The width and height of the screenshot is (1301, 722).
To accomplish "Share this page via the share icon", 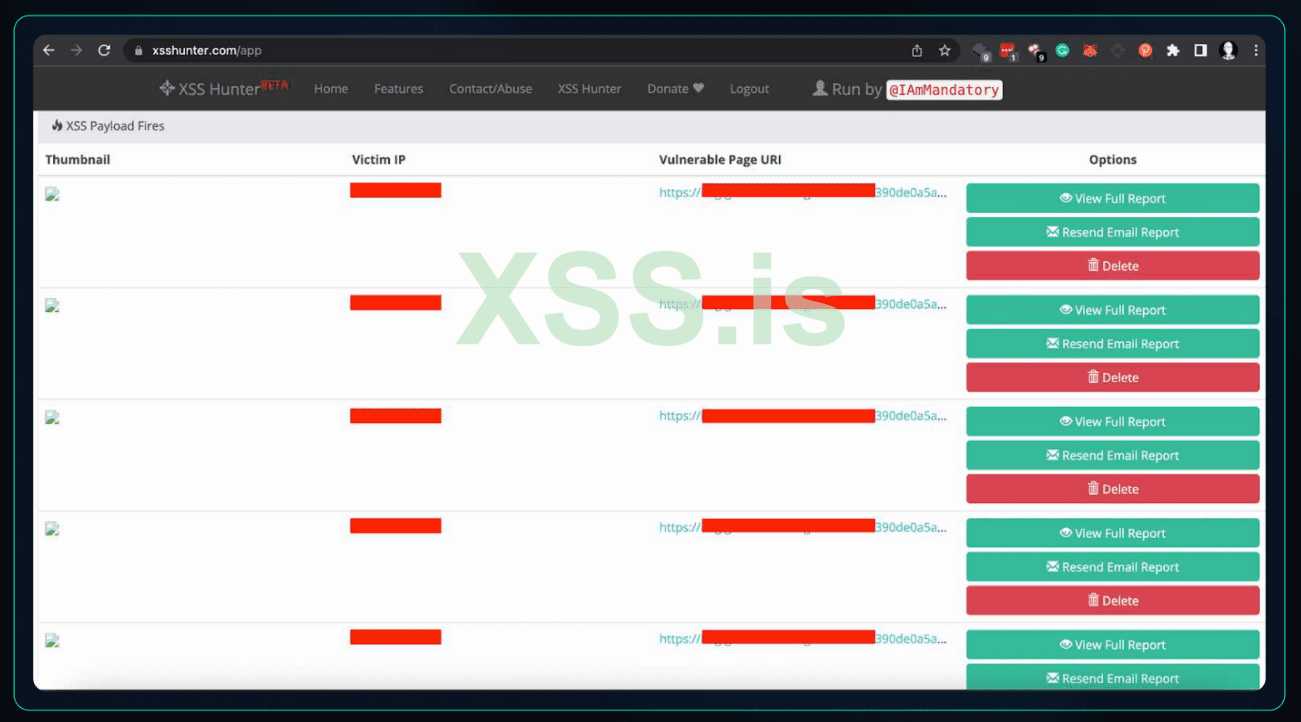I will pos(917,50).
